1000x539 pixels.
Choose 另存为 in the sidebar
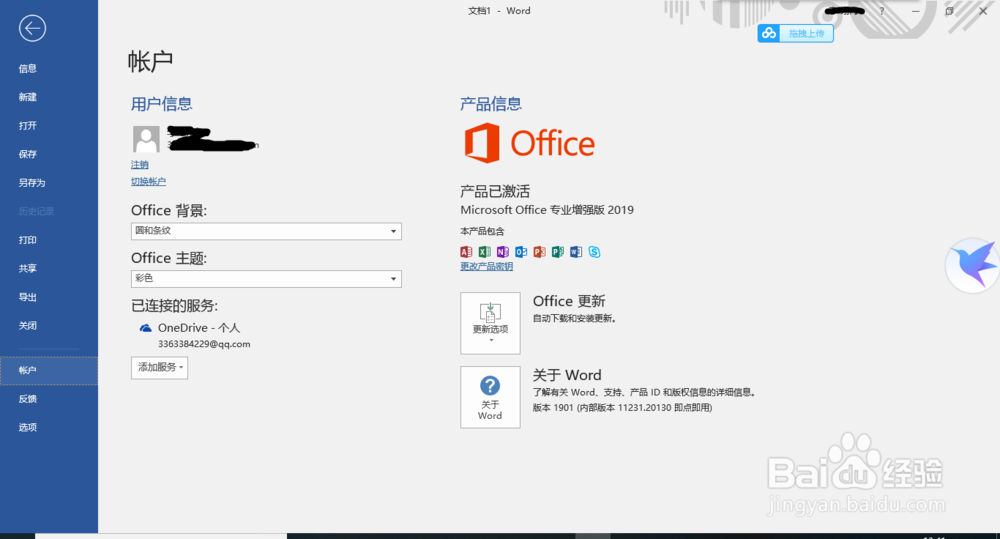[x=49, y=183]
